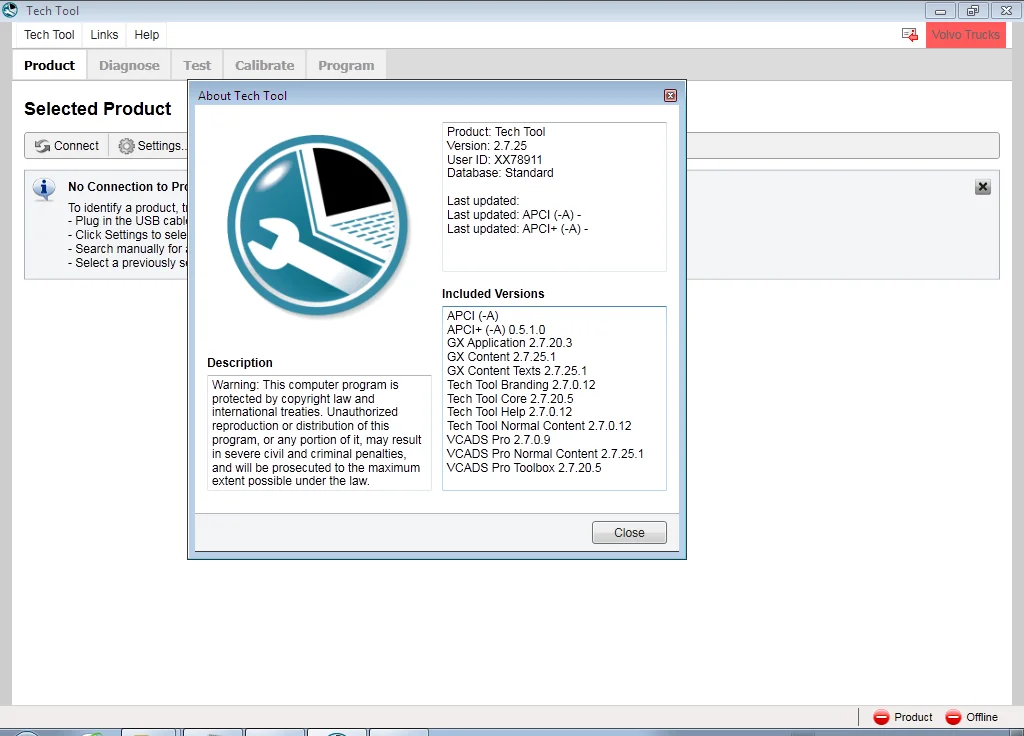Switch to the Program tab
The width and height of the screenshot is (1024, 736).
(346, 65)
